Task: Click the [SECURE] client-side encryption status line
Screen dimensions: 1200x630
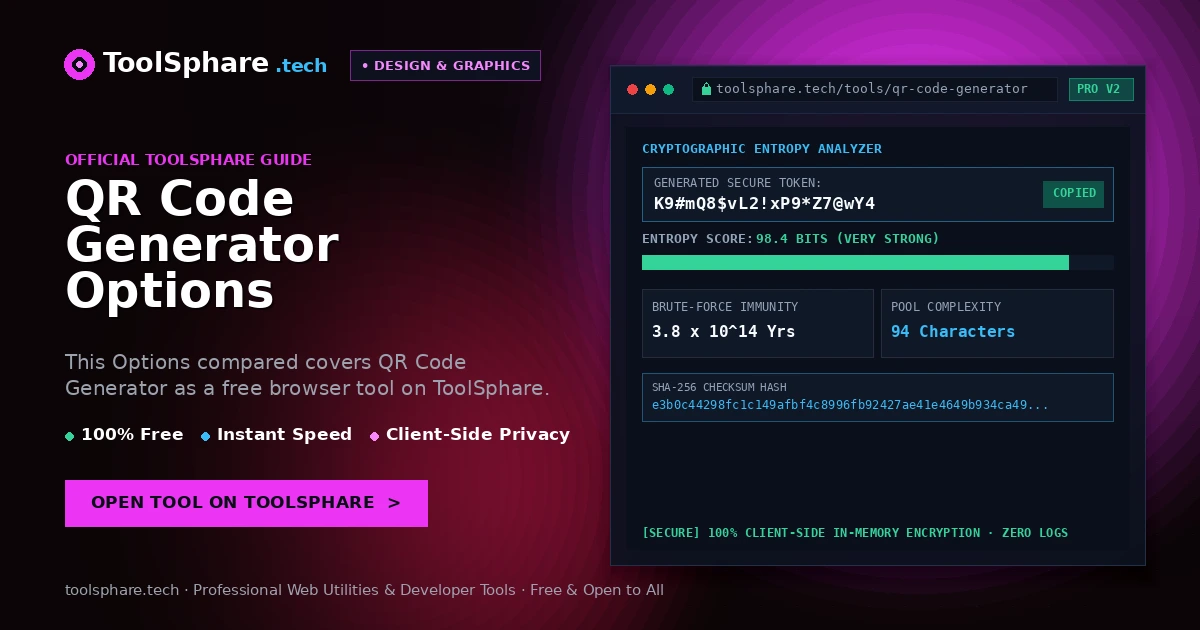Action: pos(855,533)
